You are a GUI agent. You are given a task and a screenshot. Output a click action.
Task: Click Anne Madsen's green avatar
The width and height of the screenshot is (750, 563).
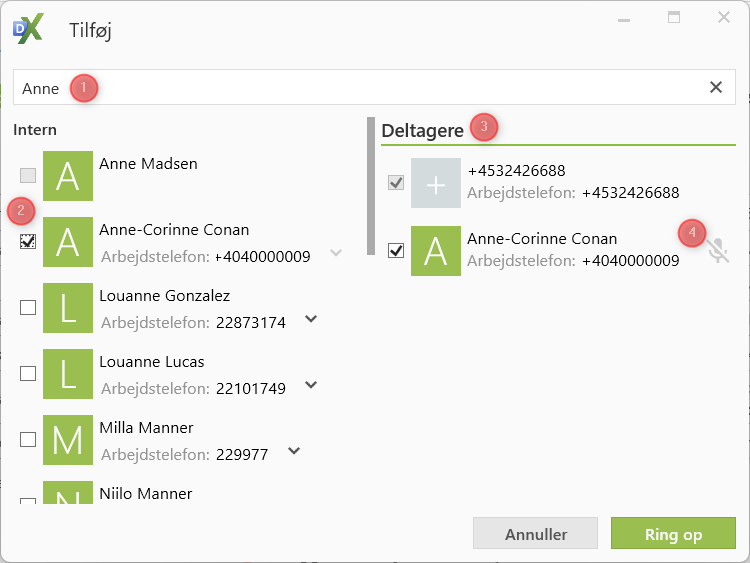(x=67, y=176)
